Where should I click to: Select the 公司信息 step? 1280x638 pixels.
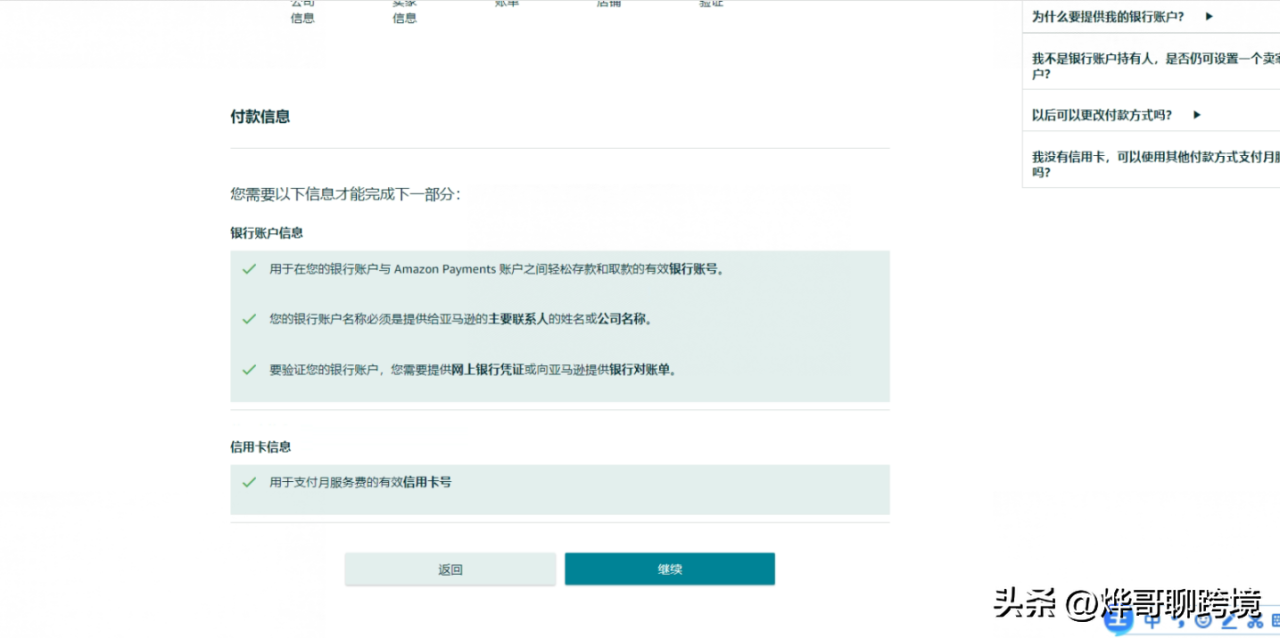coord(302,12)
